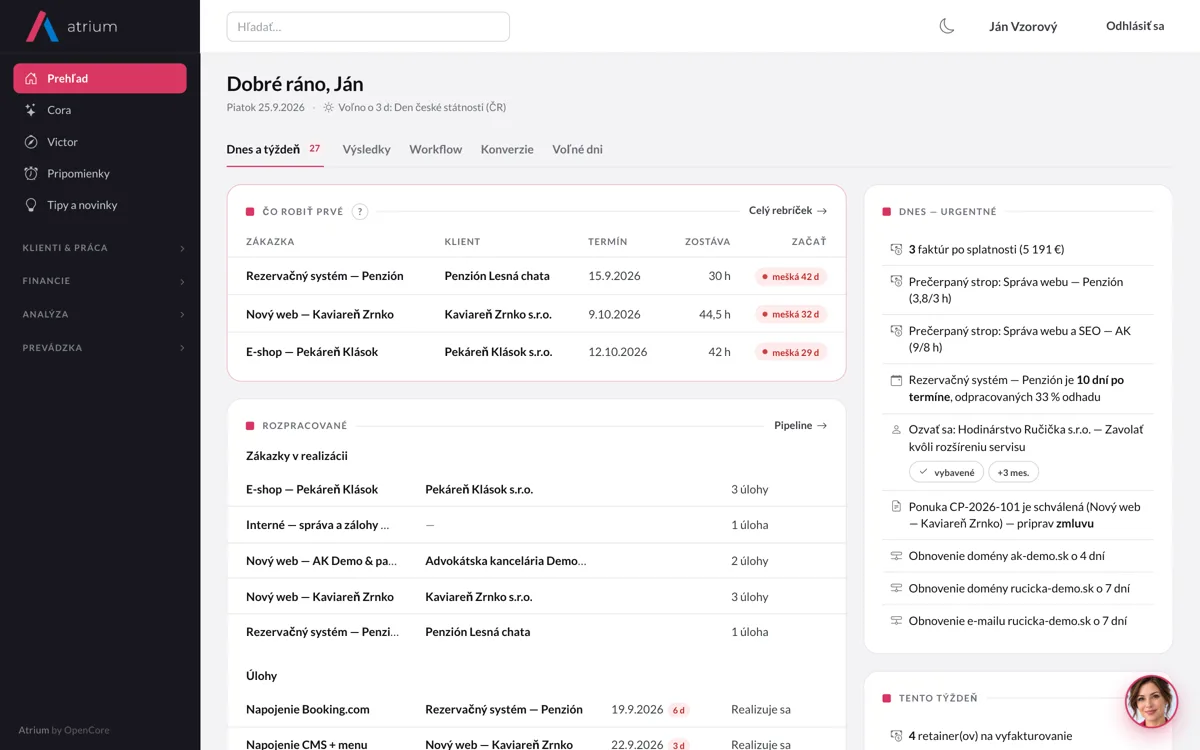Viewport: 1200px width, 750px height.
Task: Open the Rezervačný systém — Penzión priority row
Action: [x=537, y=276]
